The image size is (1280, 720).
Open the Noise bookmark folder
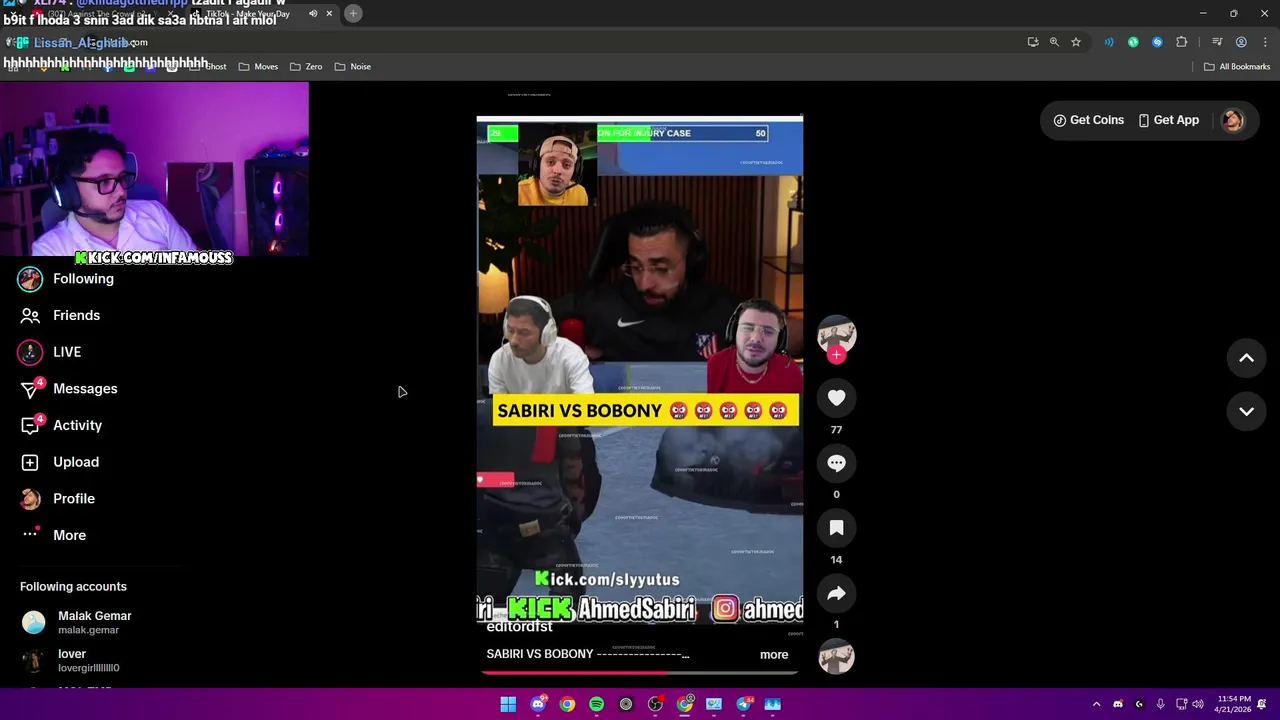click(352, 67)
